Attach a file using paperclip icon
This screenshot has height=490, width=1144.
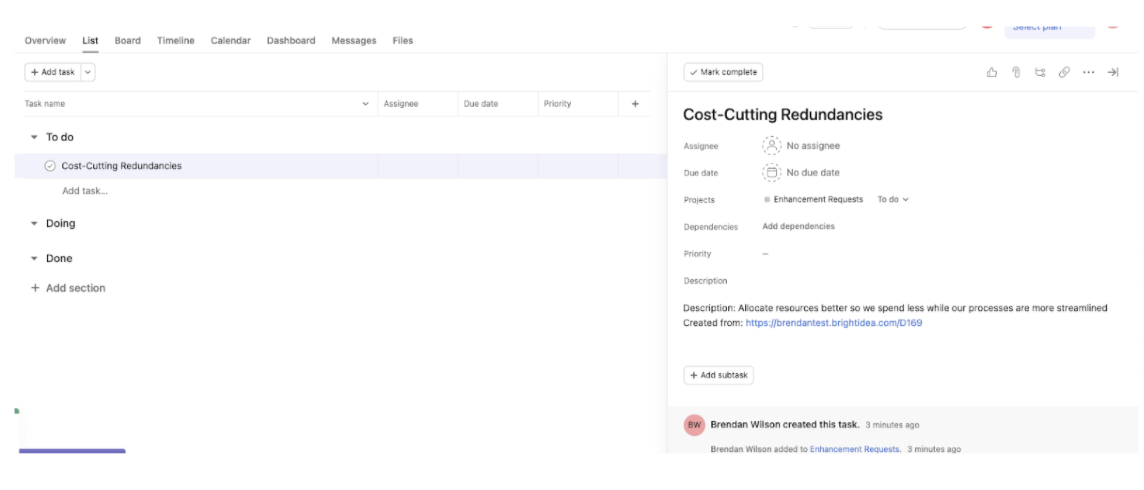click(x=1016, y=72)
